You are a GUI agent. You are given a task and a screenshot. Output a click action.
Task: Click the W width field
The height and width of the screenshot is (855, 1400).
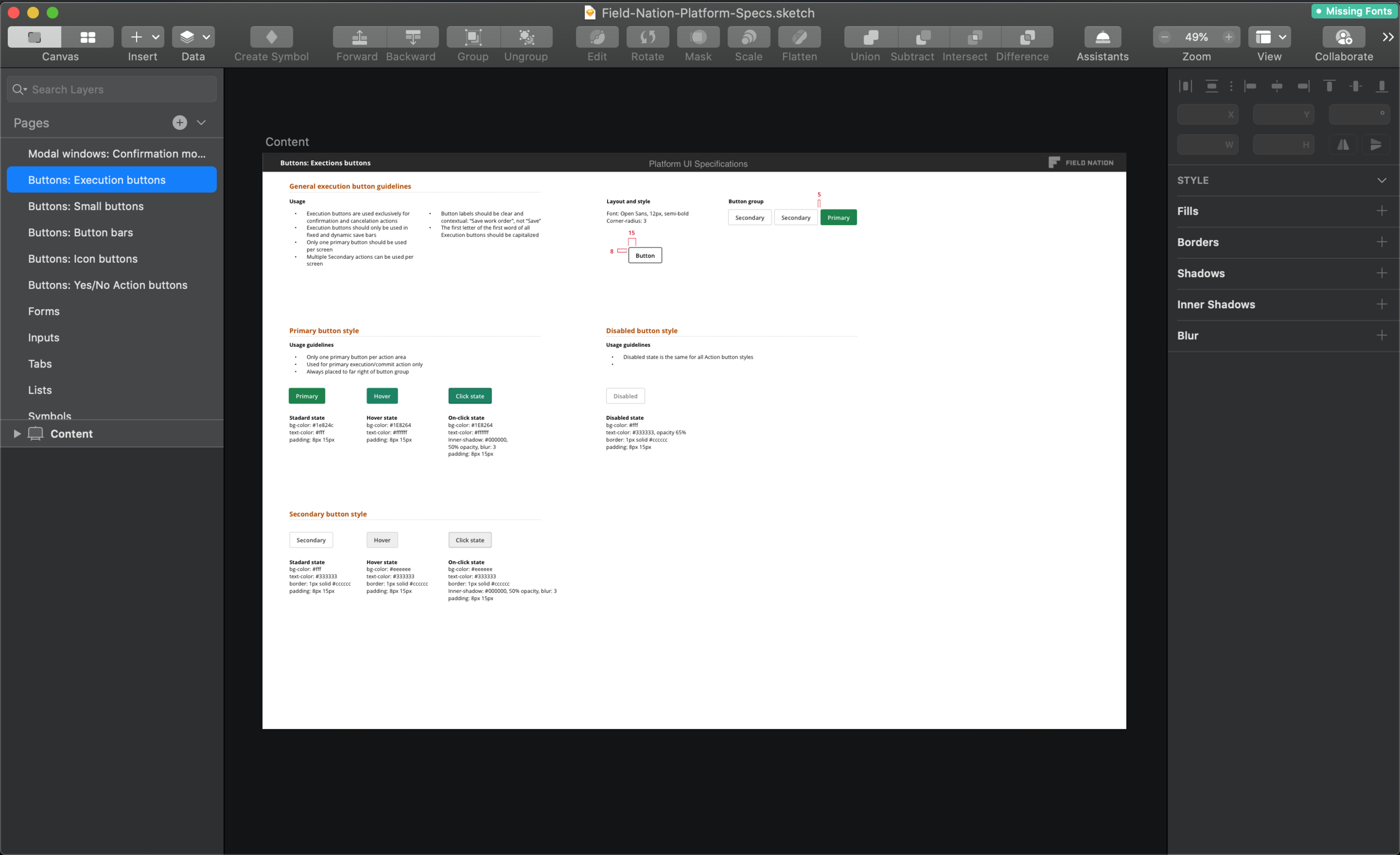1207,145
